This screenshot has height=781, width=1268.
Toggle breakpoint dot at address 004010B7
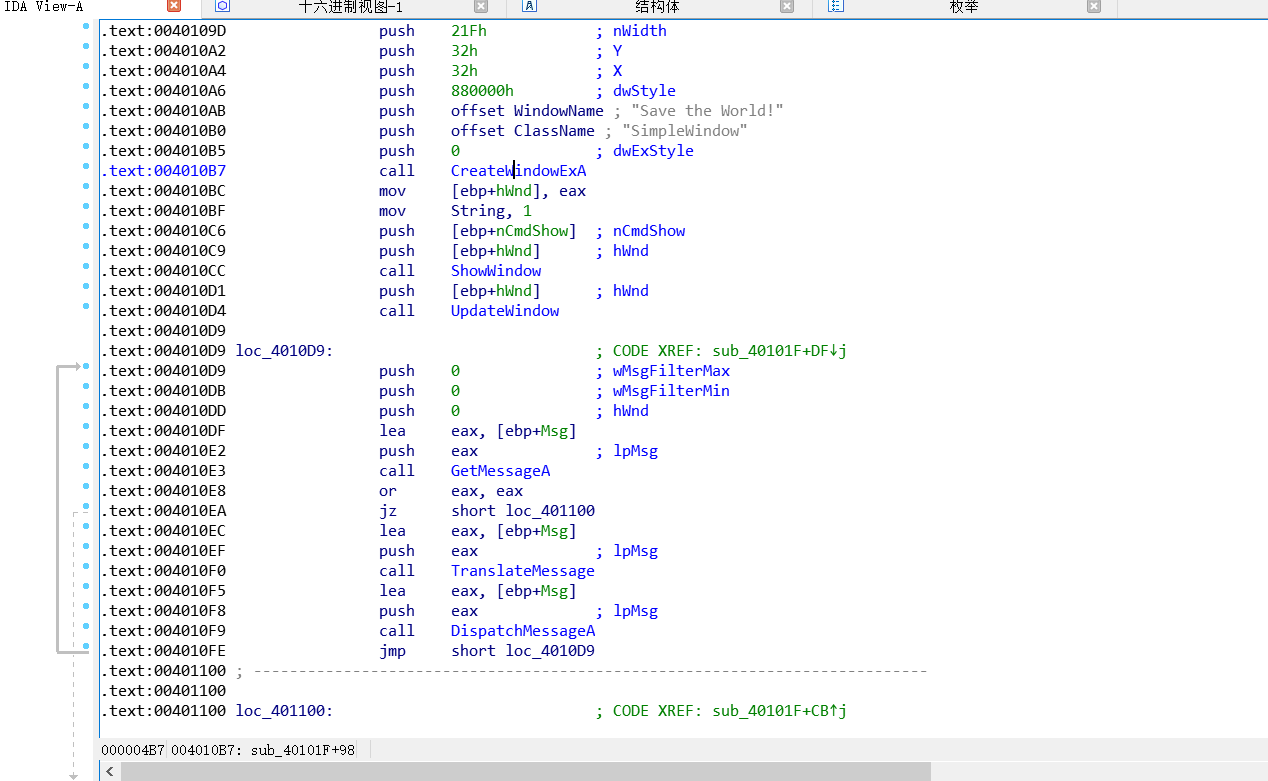click(86, 166)
